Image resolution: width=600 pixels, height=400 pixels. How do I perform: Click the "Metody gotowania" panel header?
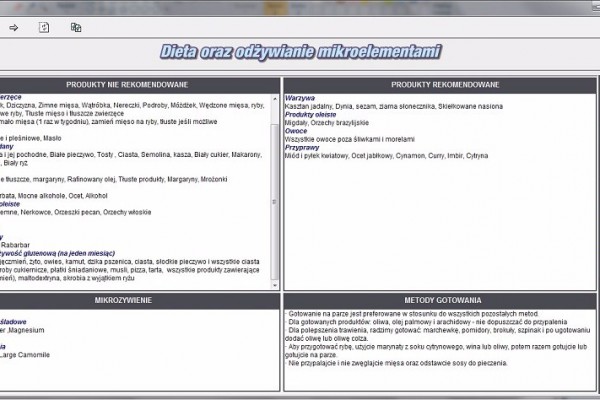point(440,299)
